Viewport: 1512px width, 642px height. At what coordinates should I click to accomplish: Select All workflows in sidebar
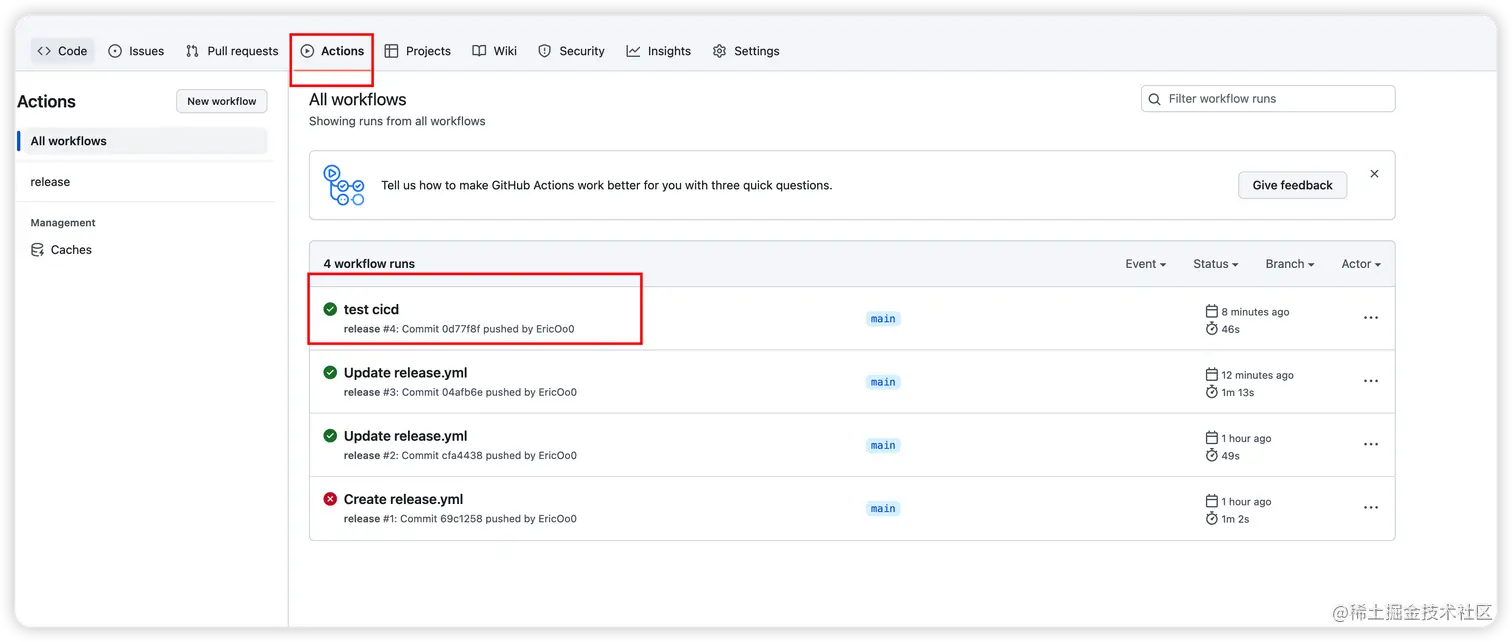[x=142, y=141]
